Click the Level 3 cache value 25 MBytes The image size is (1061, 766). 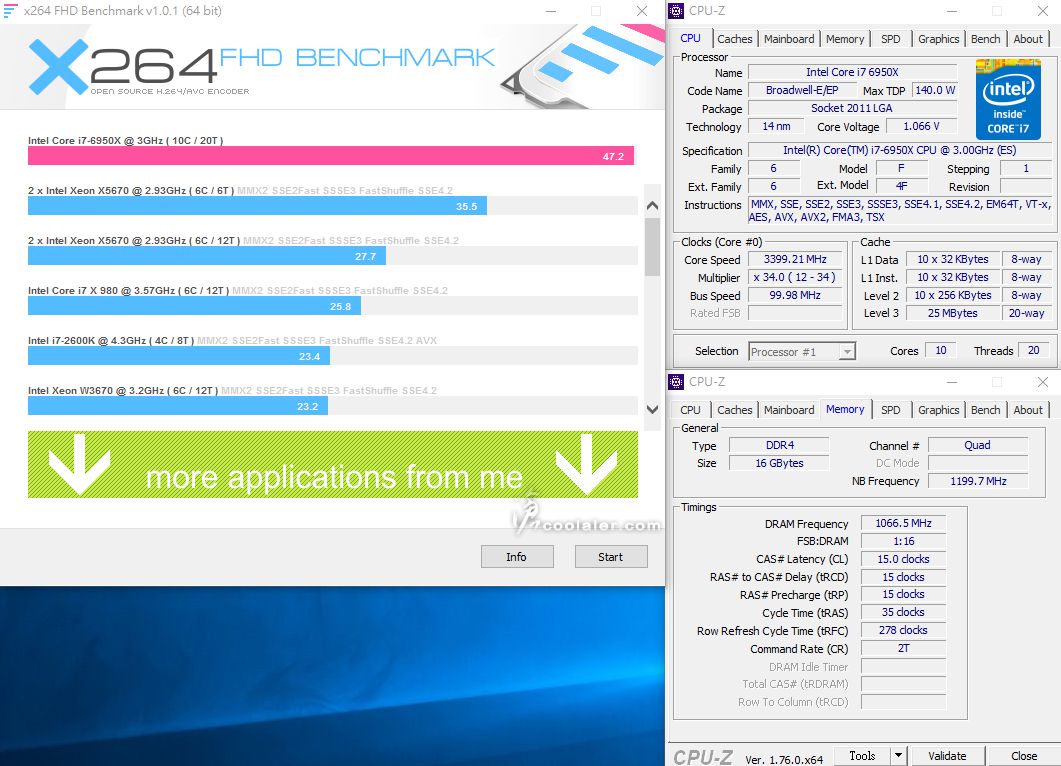click(952, 313)
